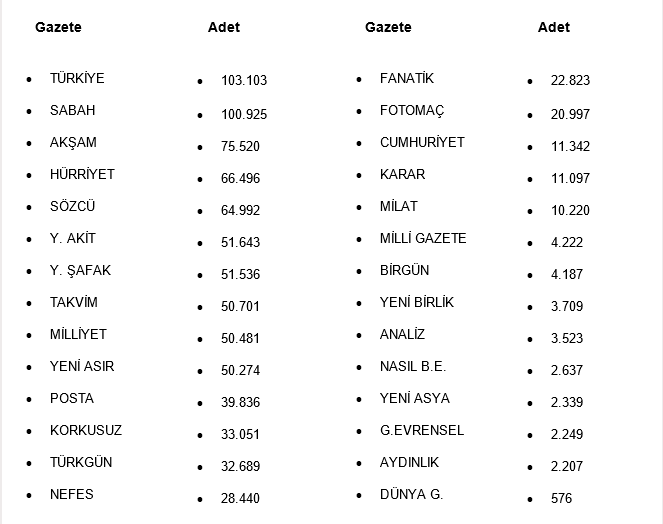Click the HÜRRİYET list item
Screen dimensions: 663x524
[x=82, y=174]
